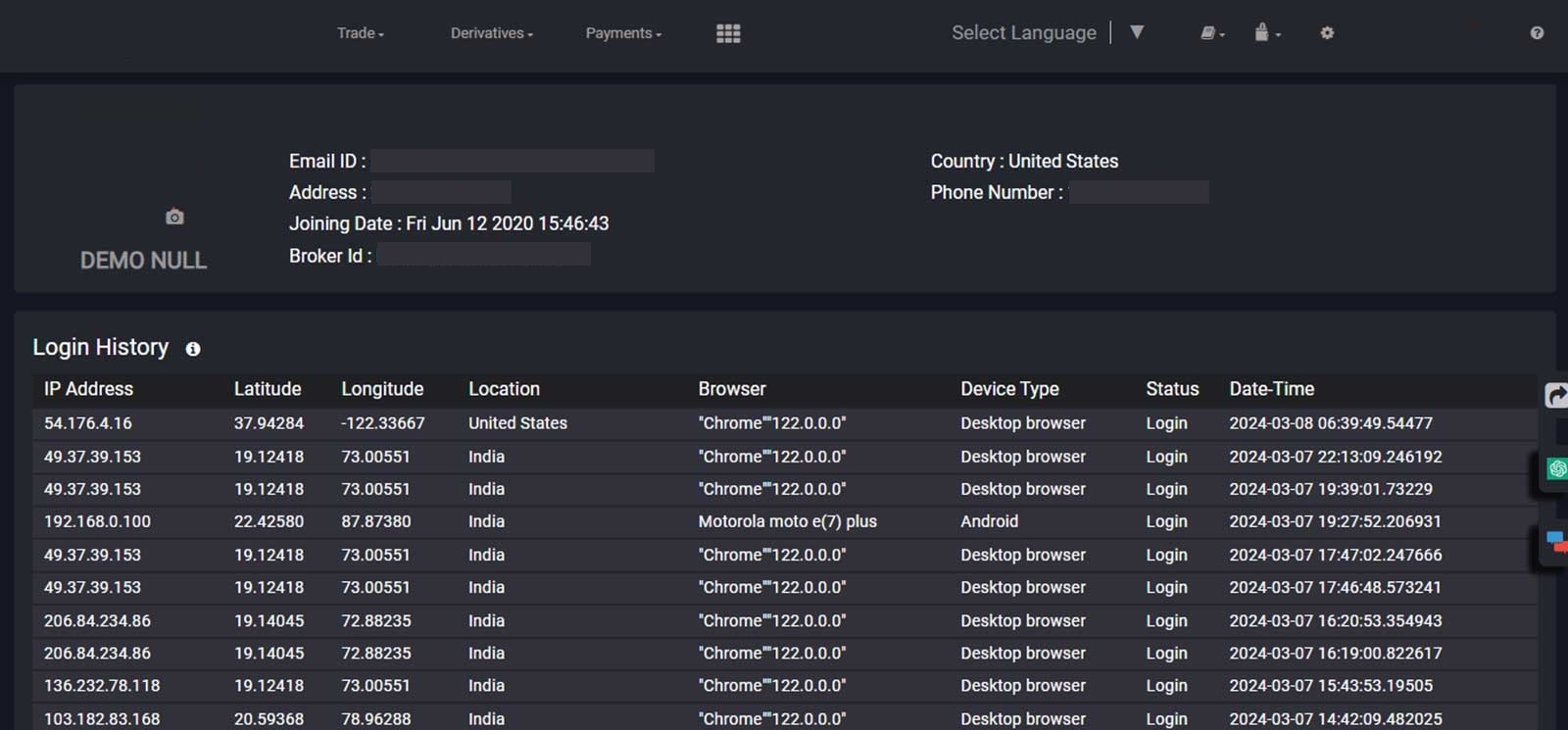The image size is (1568, 730).
Task: Open the Payments dropdown menu
Action: coord(623,33)
